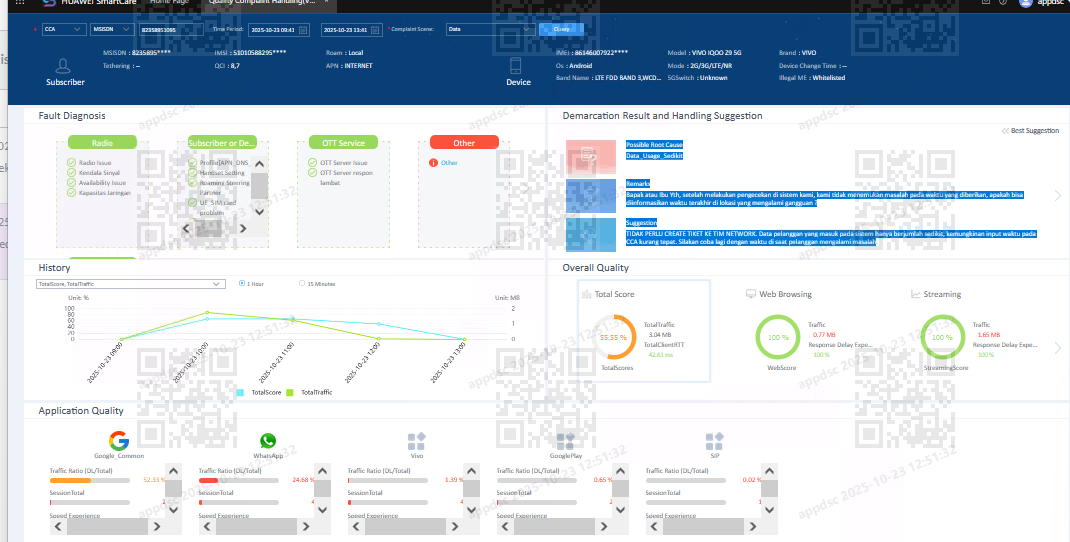Open the WebScore 100% circle
This screenshot has width=1070, height=542.
778,337
